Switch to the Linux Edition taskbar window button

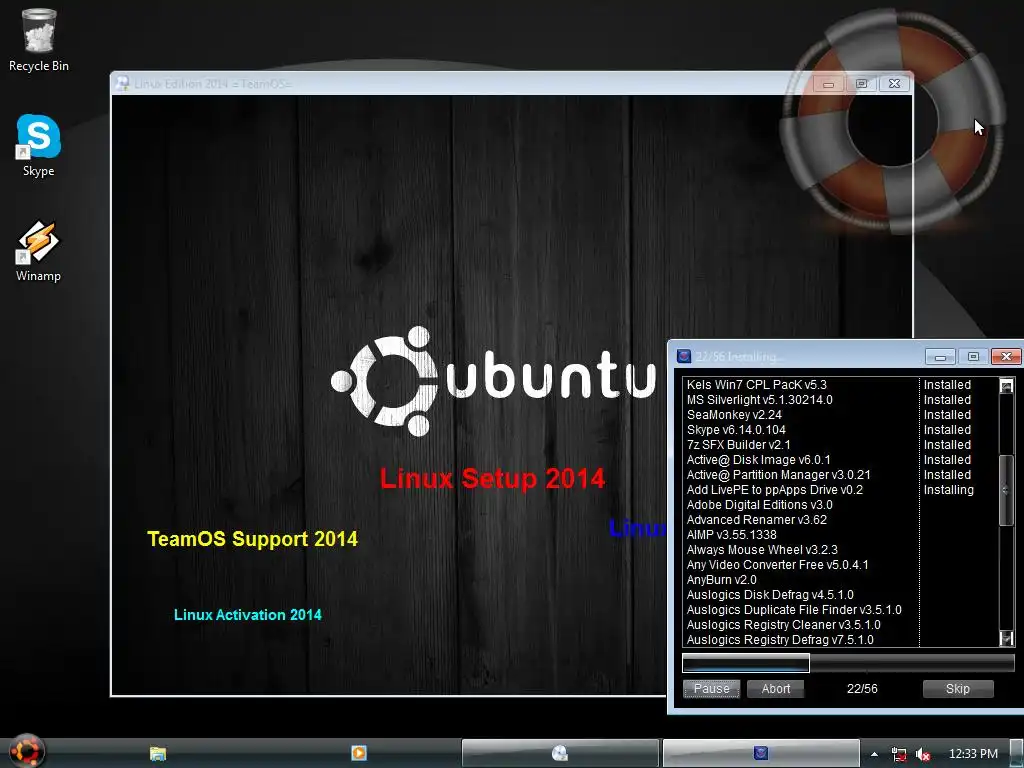point(560,753)
